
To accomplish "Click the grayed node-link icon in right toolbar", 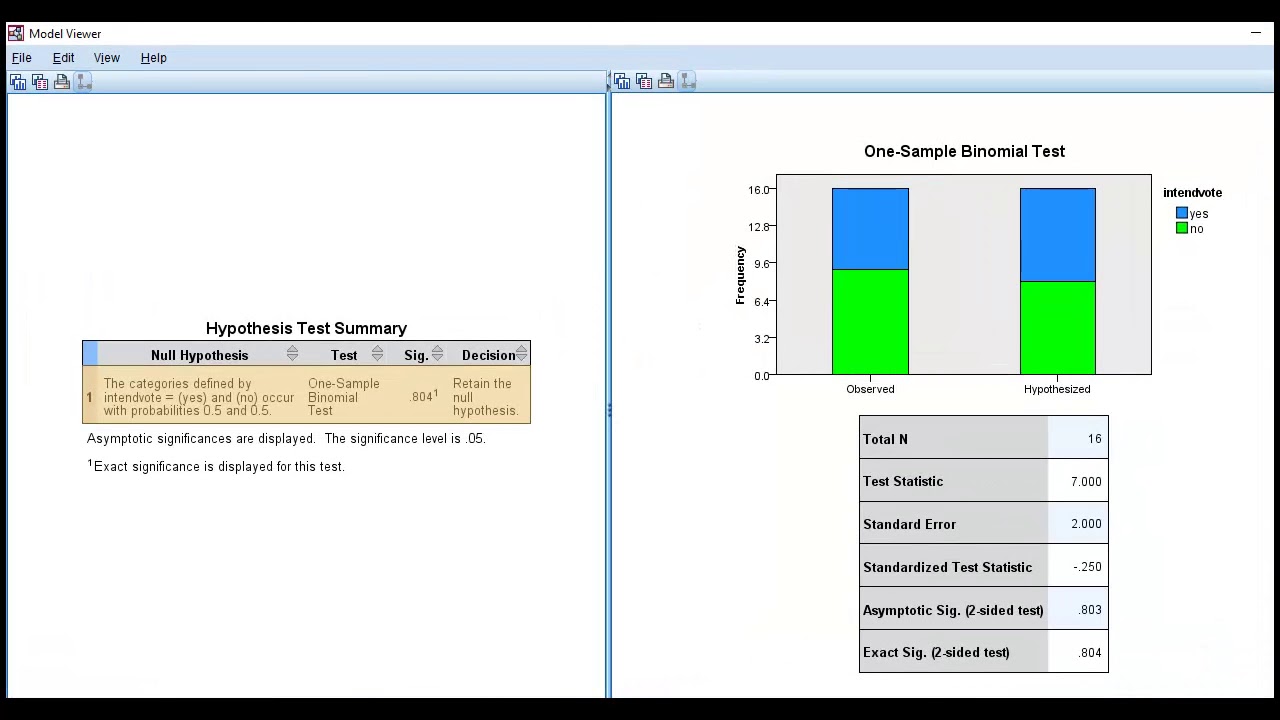I will (x=688, y=81).
